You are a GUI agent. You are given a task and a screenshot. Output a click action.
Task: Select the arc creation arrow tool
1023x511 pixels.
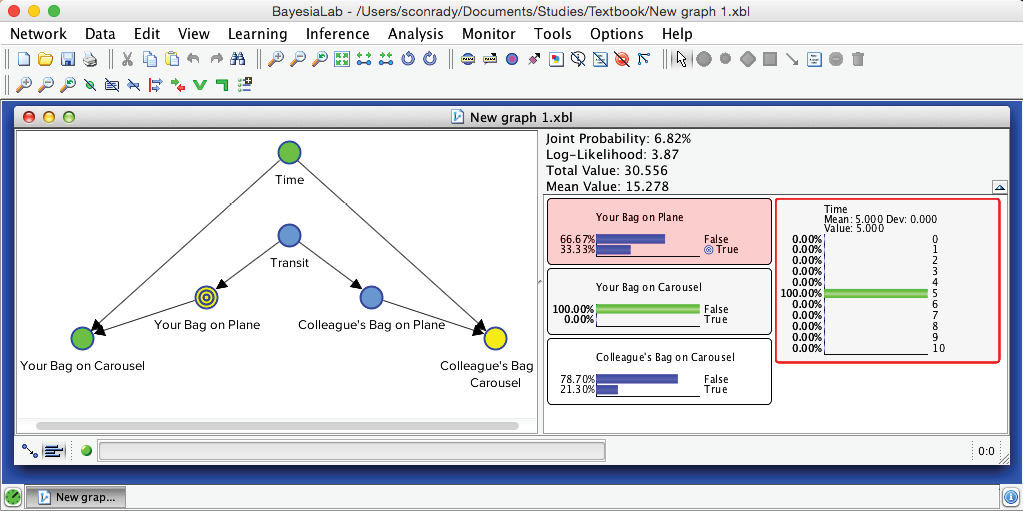point(791,59)
